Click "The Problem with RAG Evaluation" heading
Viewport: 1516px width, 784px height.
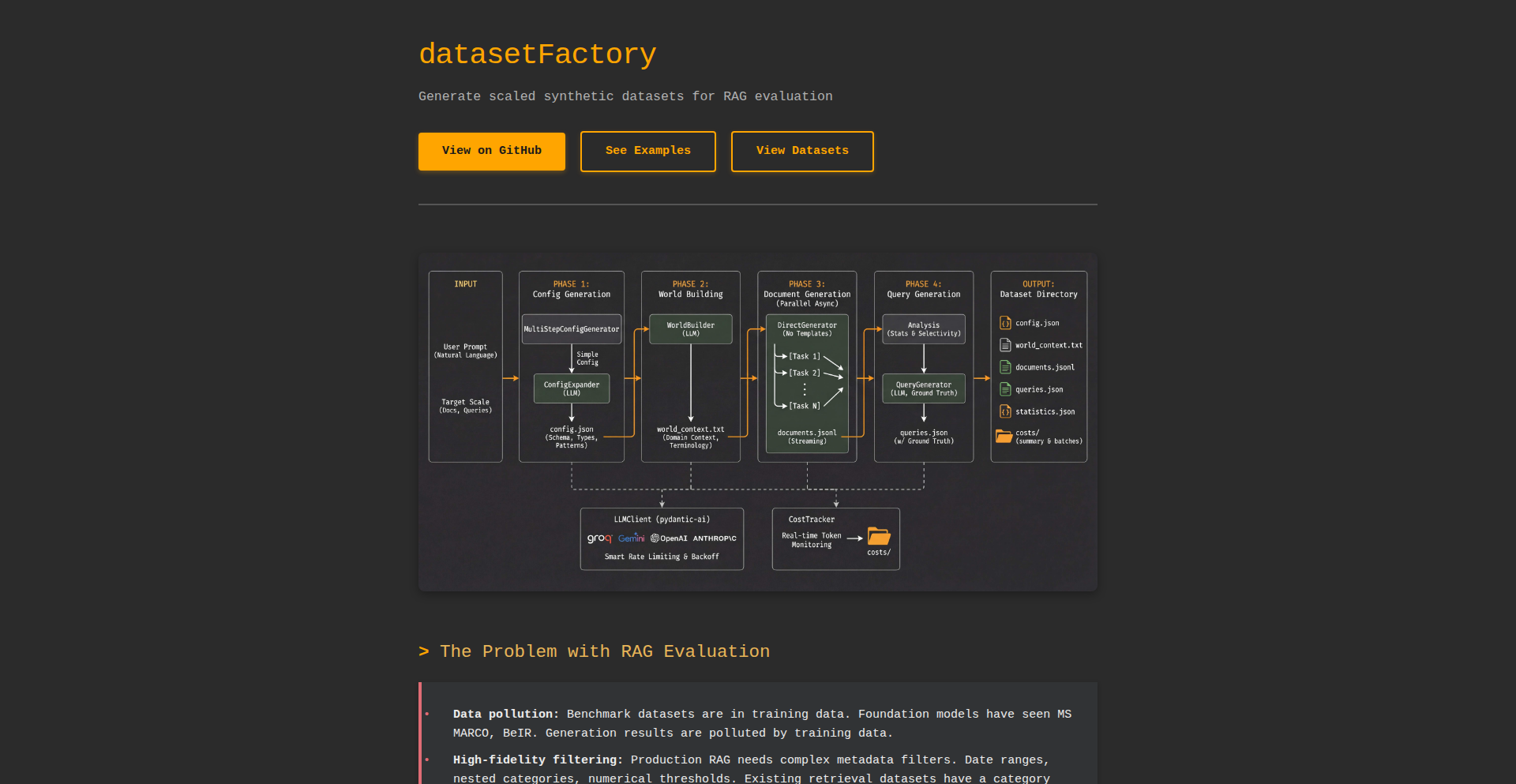[605, 651]
